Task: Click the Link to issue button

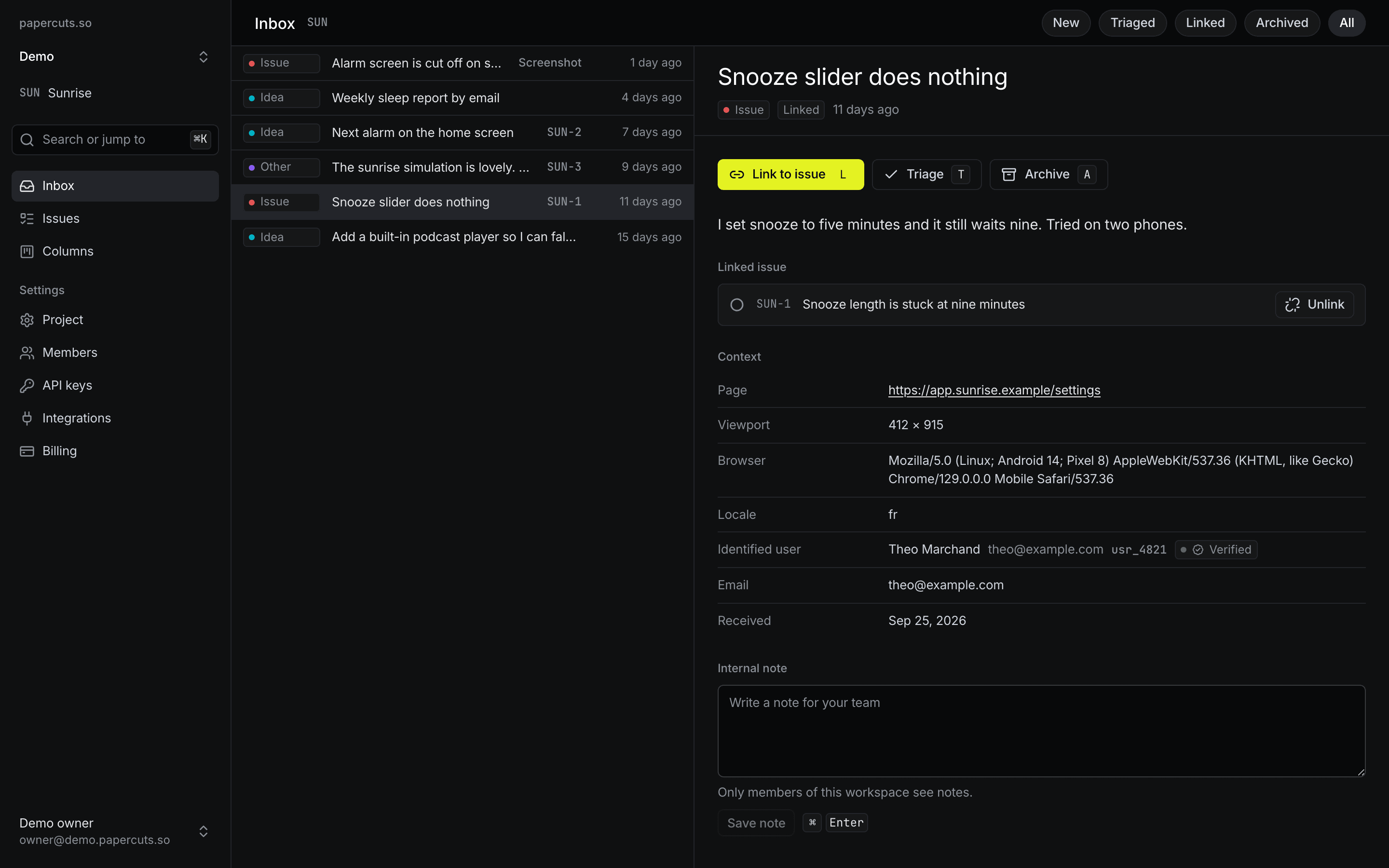Action: pyautogui.click(x=790, y=175)
